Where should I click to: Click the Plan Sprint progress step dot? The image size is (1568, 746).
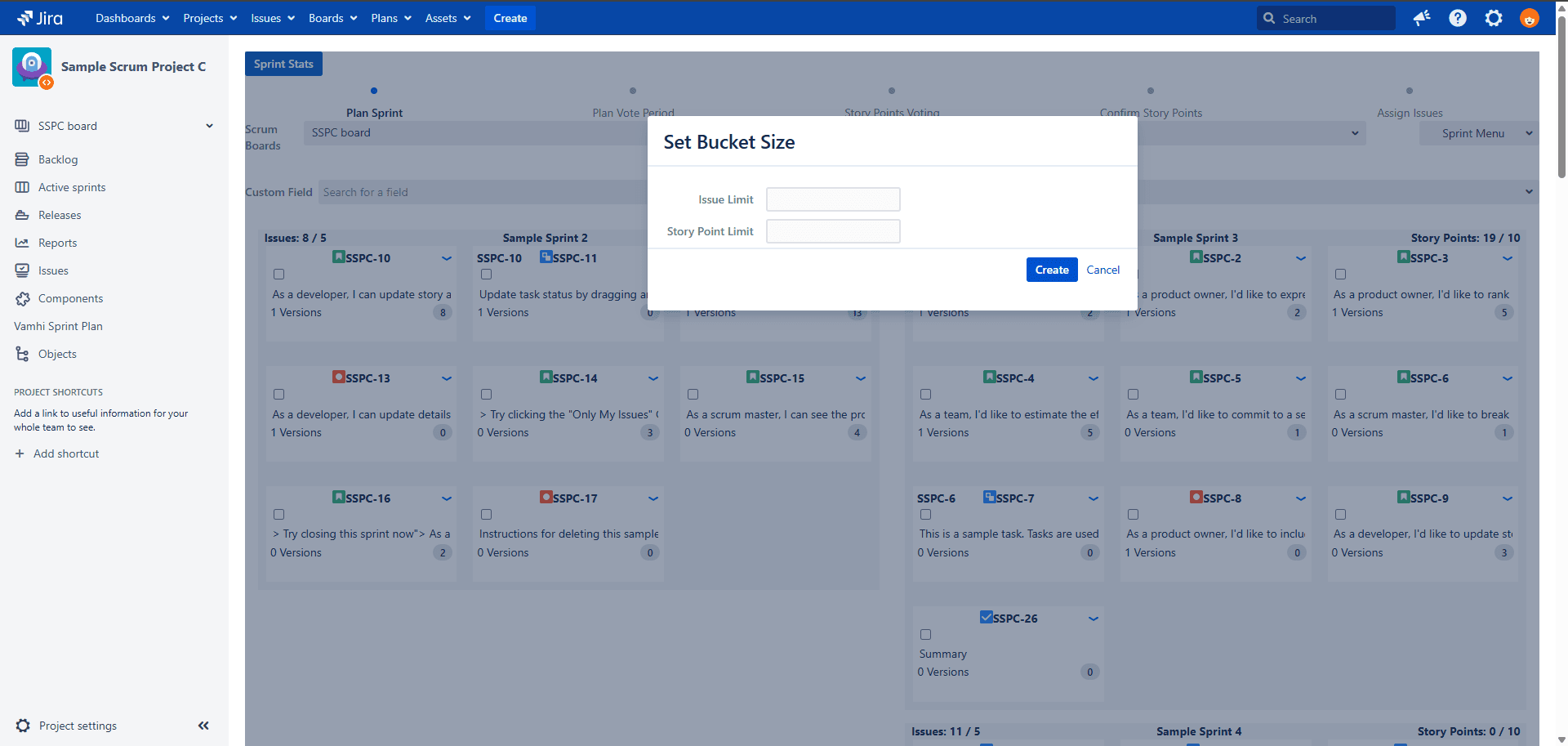coord(374,91)
